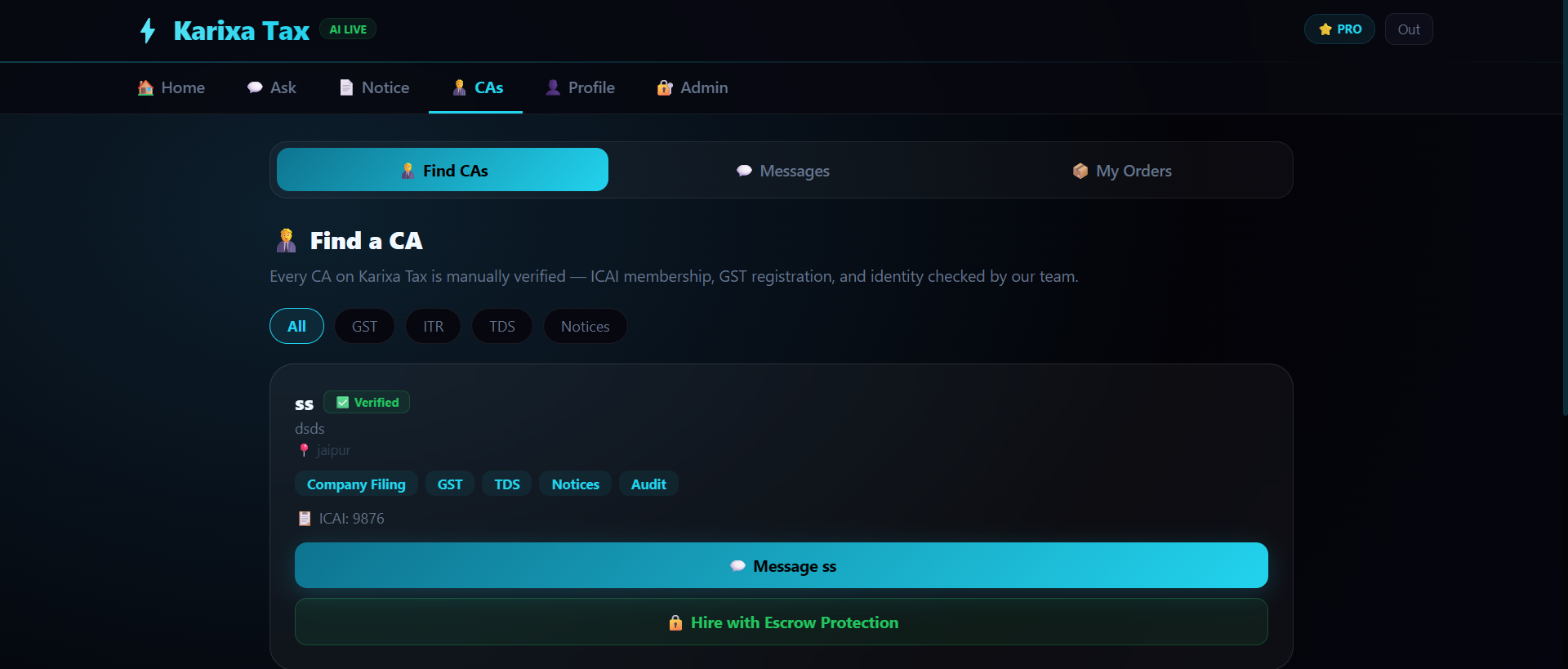The height and width of the screenshot is (669, 1568).
Task: Click the Find a CA heading icon
Action: (x=286, y=240)
